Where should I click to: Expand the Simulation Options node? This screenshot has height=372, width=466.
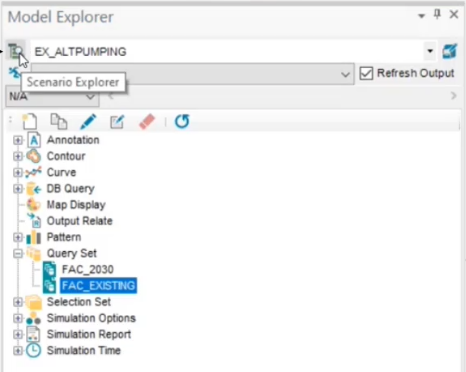coord(18,318)
